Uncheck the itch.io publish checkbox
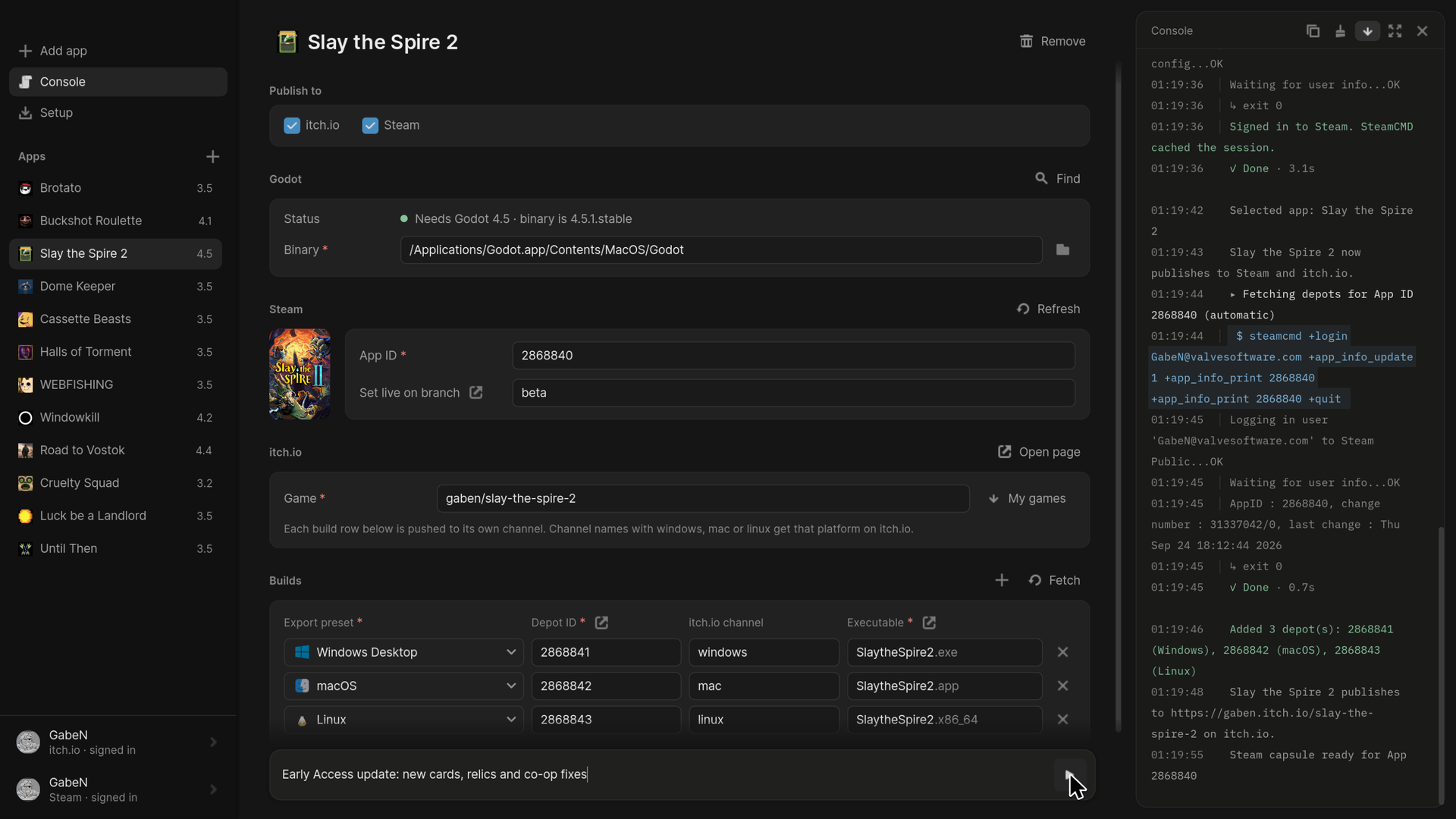1456x819 pixels. point(292,126)
